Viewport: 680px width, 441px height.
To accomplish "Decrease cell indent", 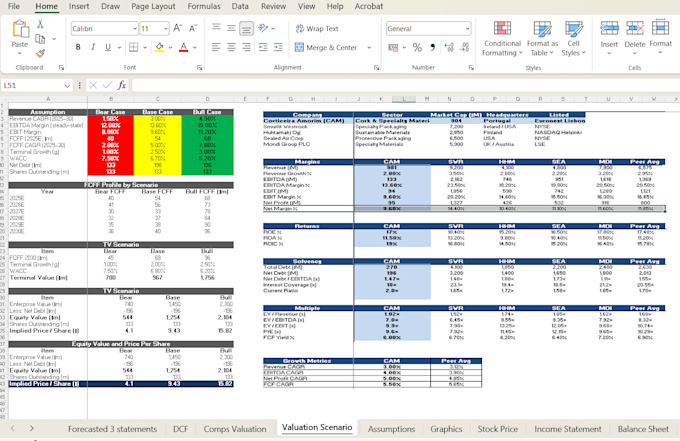I will coord(263,47).
